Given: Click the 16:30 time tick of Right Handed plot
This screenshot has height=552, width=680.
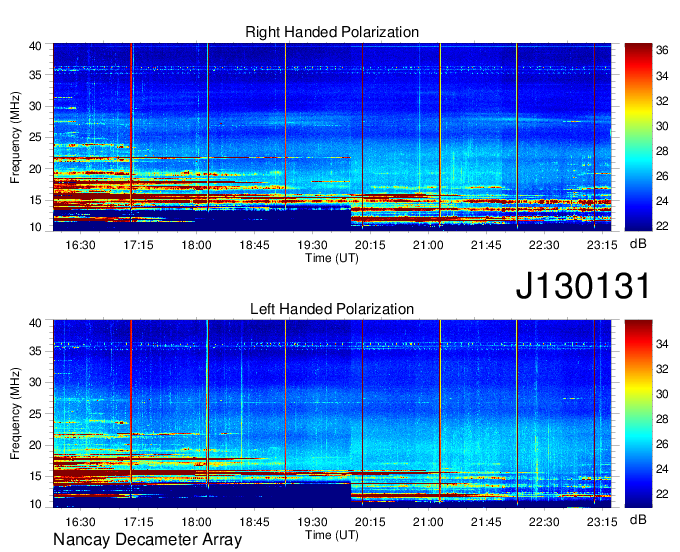Looking at the screenshot, I should coord(80,245).
